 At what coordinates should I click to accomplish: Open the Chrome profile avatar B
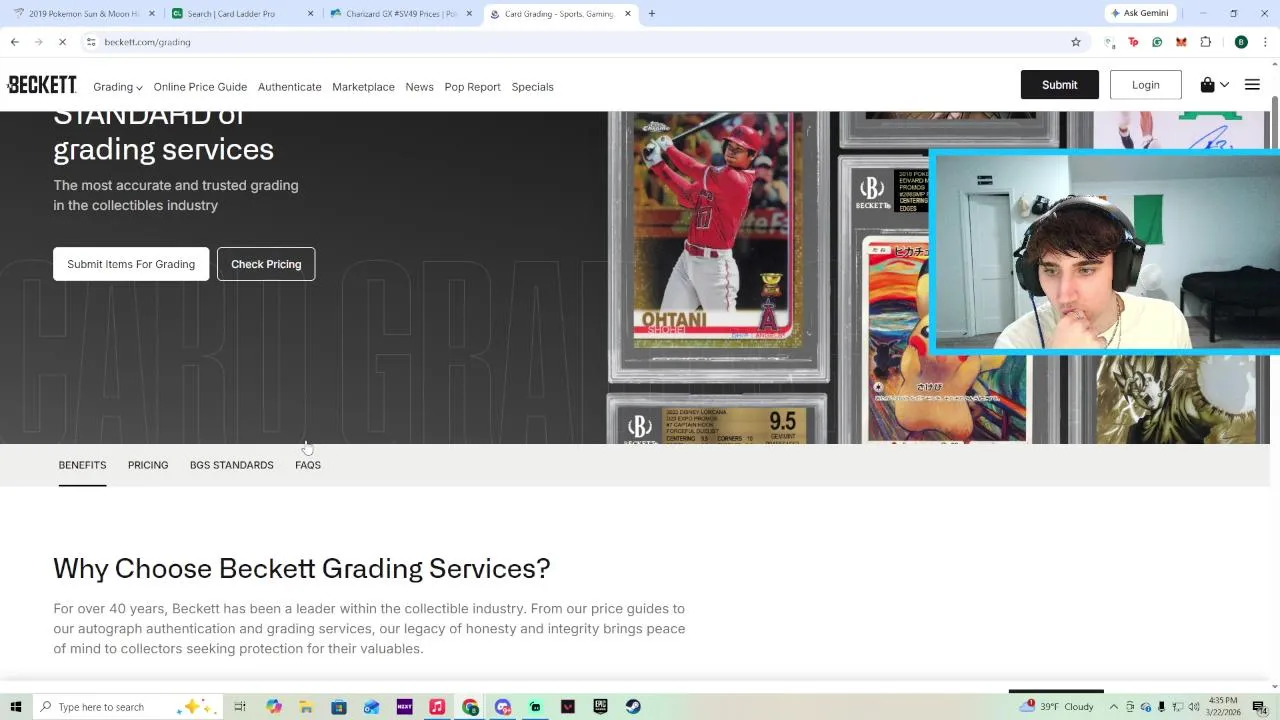[1241, 42]
